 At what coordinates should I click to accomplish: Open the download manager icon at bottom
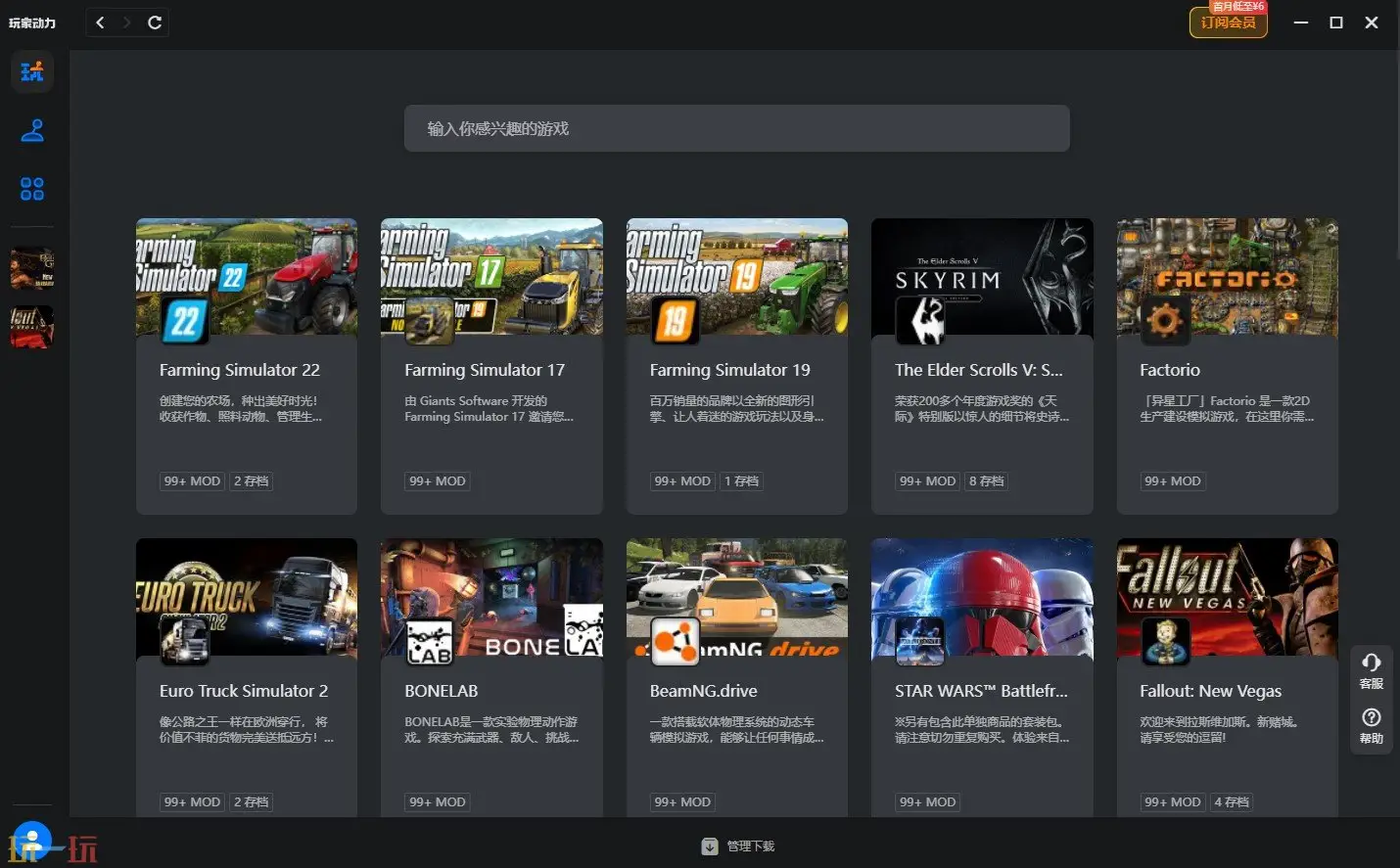(x=710, y=846)
